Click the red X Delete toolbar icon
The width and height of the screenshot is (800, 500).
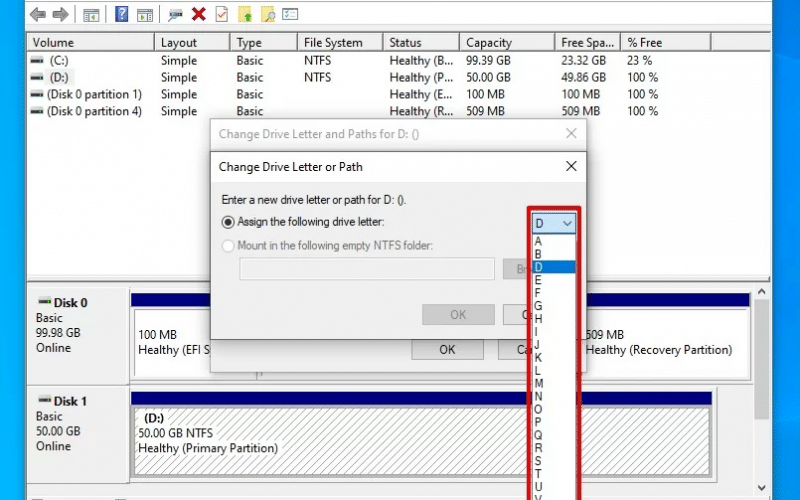(x=198, y=14)
